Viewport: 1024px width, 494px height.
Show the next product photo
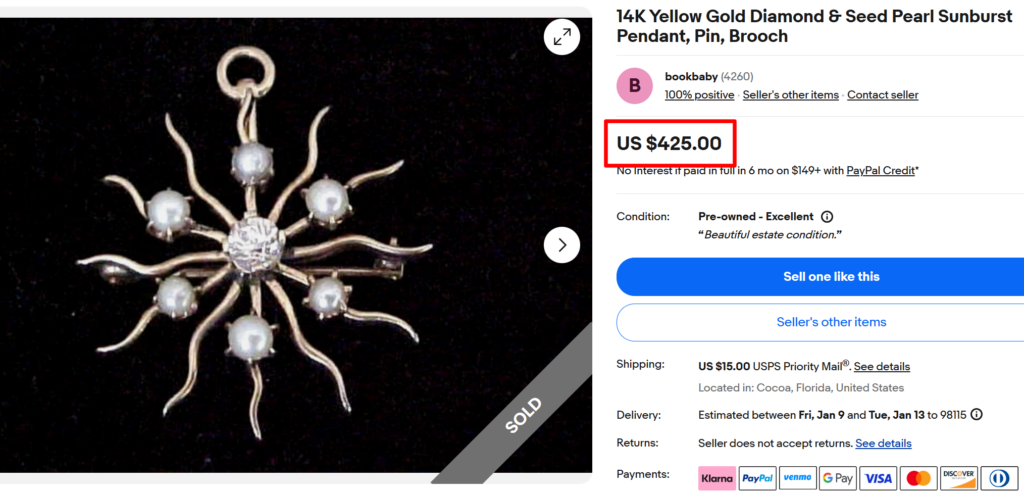pyautogui.click(x=562, y=244)
